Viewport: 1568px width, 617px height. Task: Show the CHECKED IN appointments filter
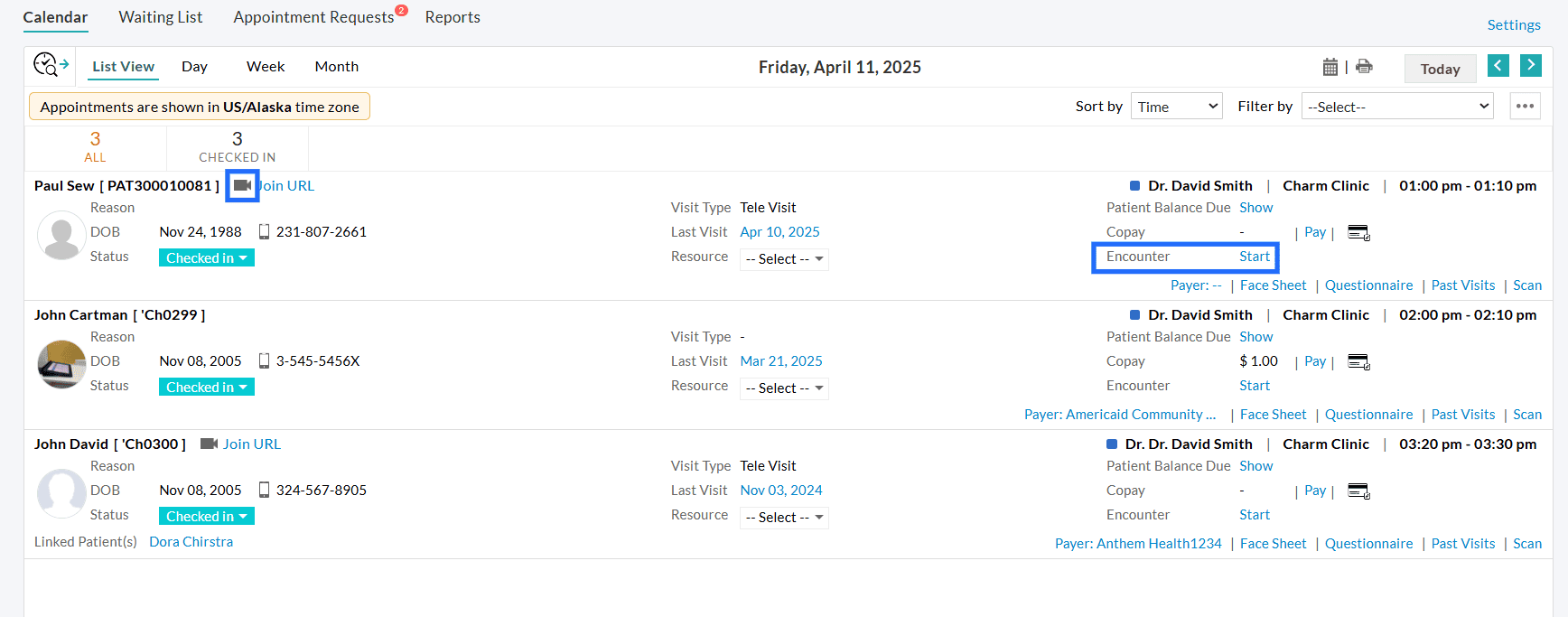(x=237, y=146)
